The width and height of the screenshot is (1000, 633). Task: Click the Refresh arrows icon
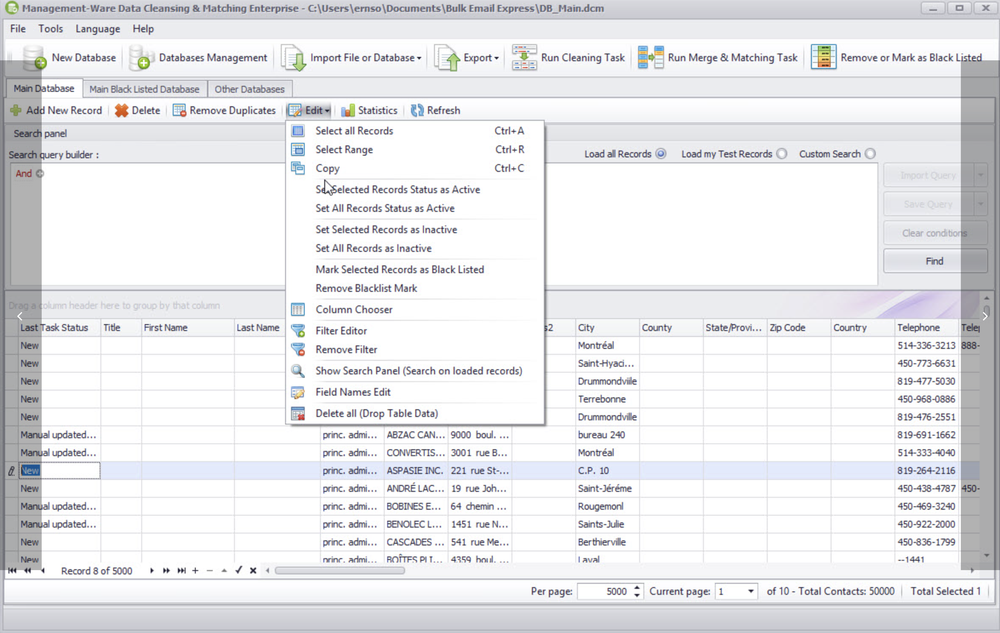417,110
